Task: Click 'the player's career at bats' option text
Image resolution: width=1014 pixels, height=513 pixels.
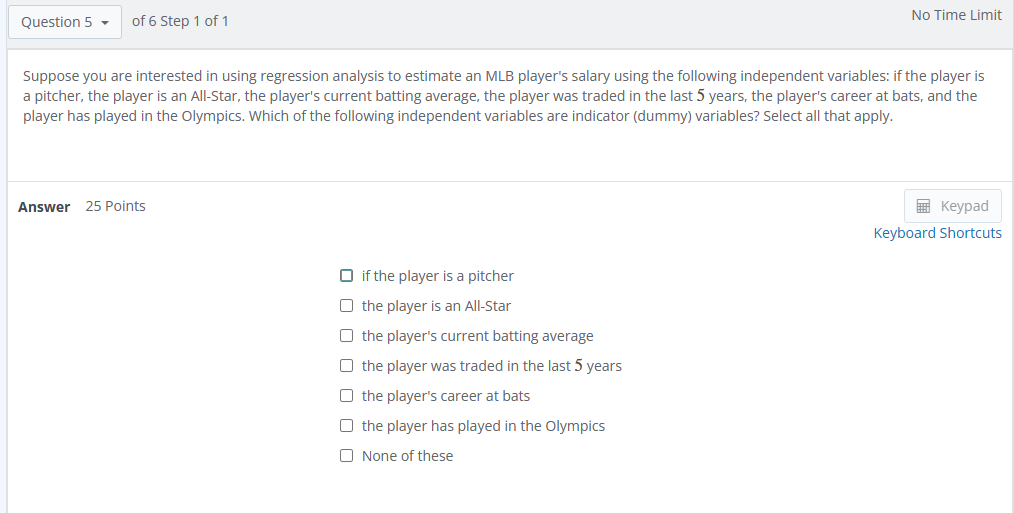Action: click(445, 396)
